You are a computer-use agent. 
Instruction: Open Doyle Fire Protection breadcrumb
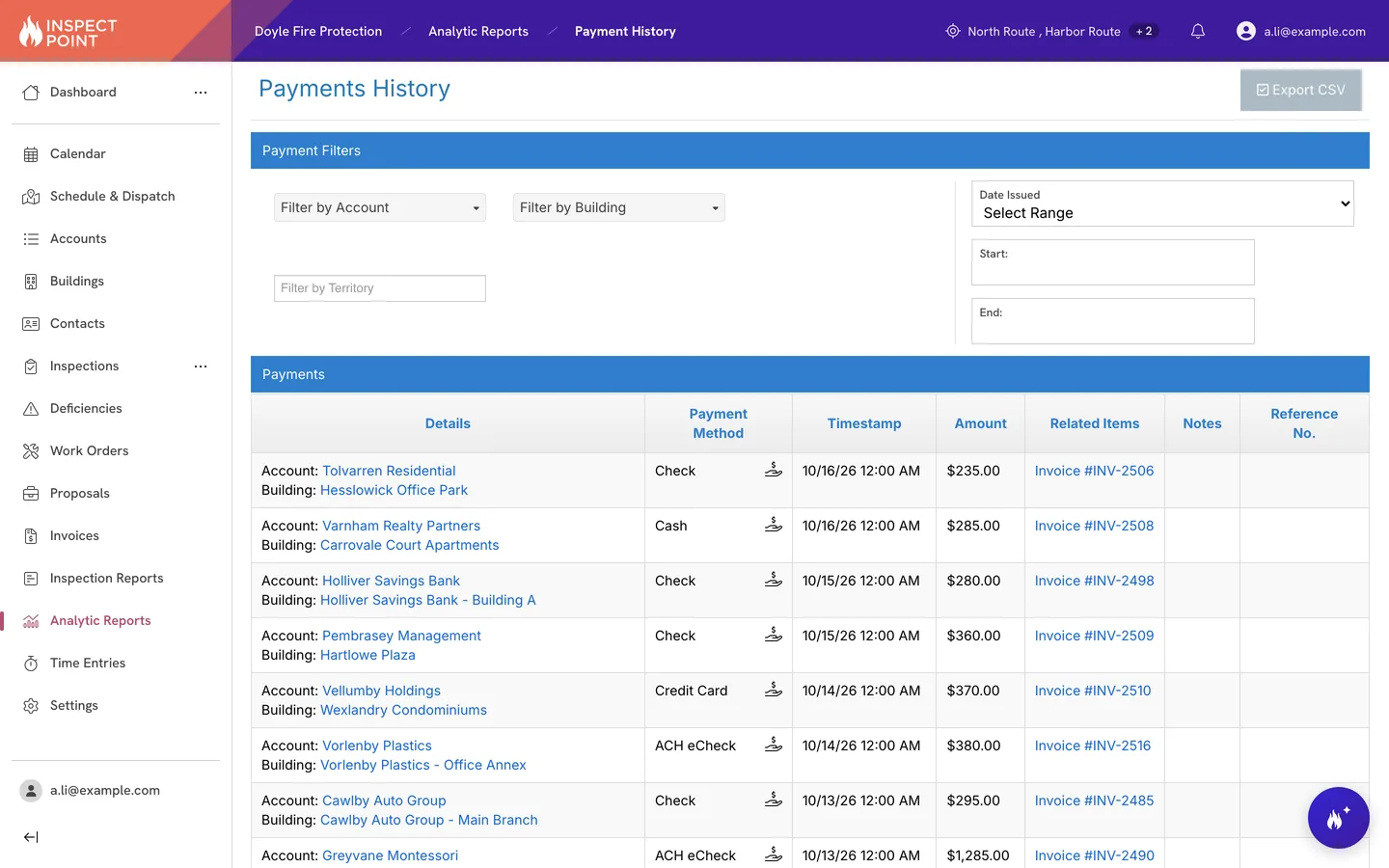point(318,31)
